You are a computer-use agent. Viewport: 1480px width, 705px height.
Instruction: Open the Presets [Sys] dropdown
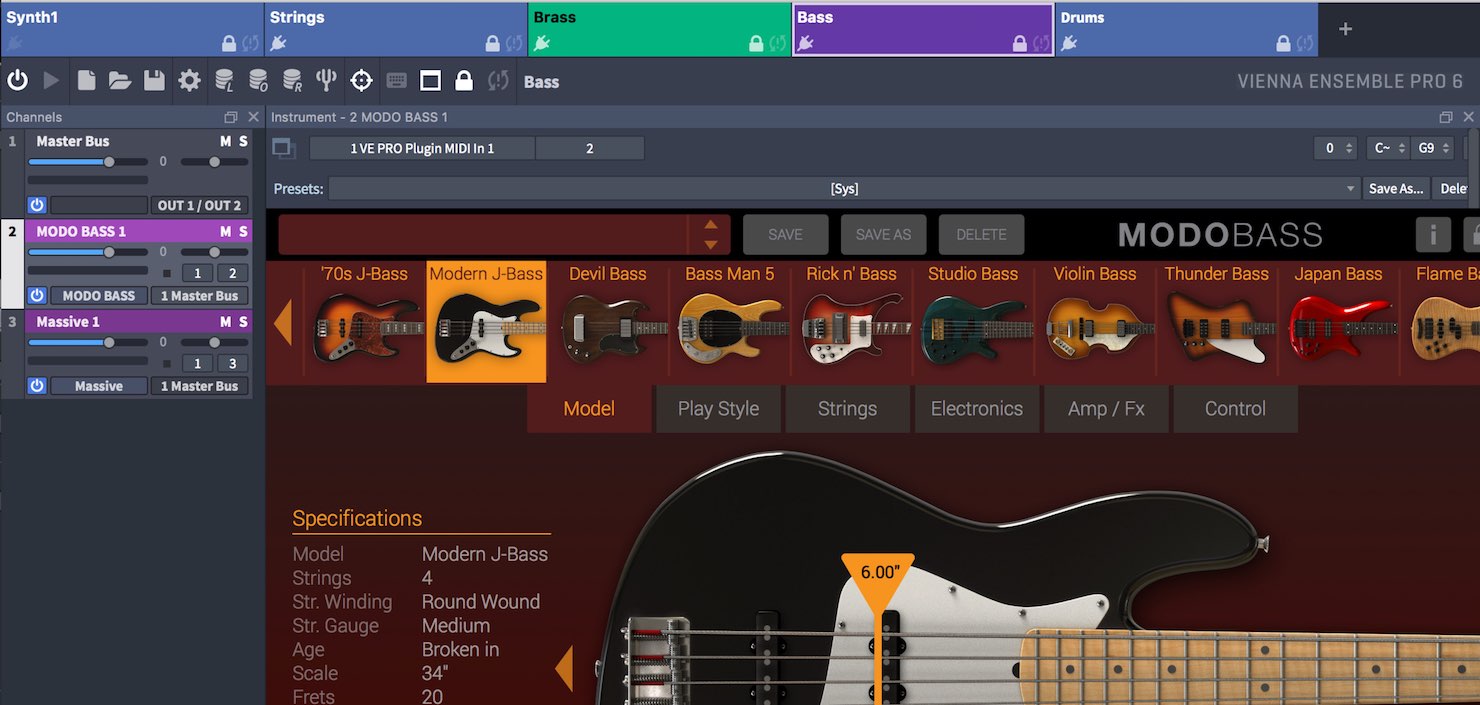(x=844, y=188)
